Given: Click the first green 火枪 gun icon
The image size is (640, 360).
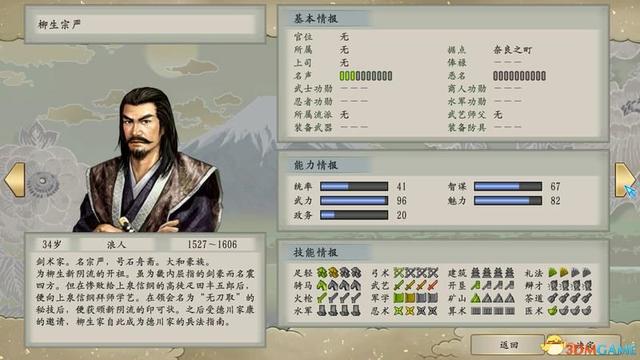Looking at the screenshot, I should (322, 298).
